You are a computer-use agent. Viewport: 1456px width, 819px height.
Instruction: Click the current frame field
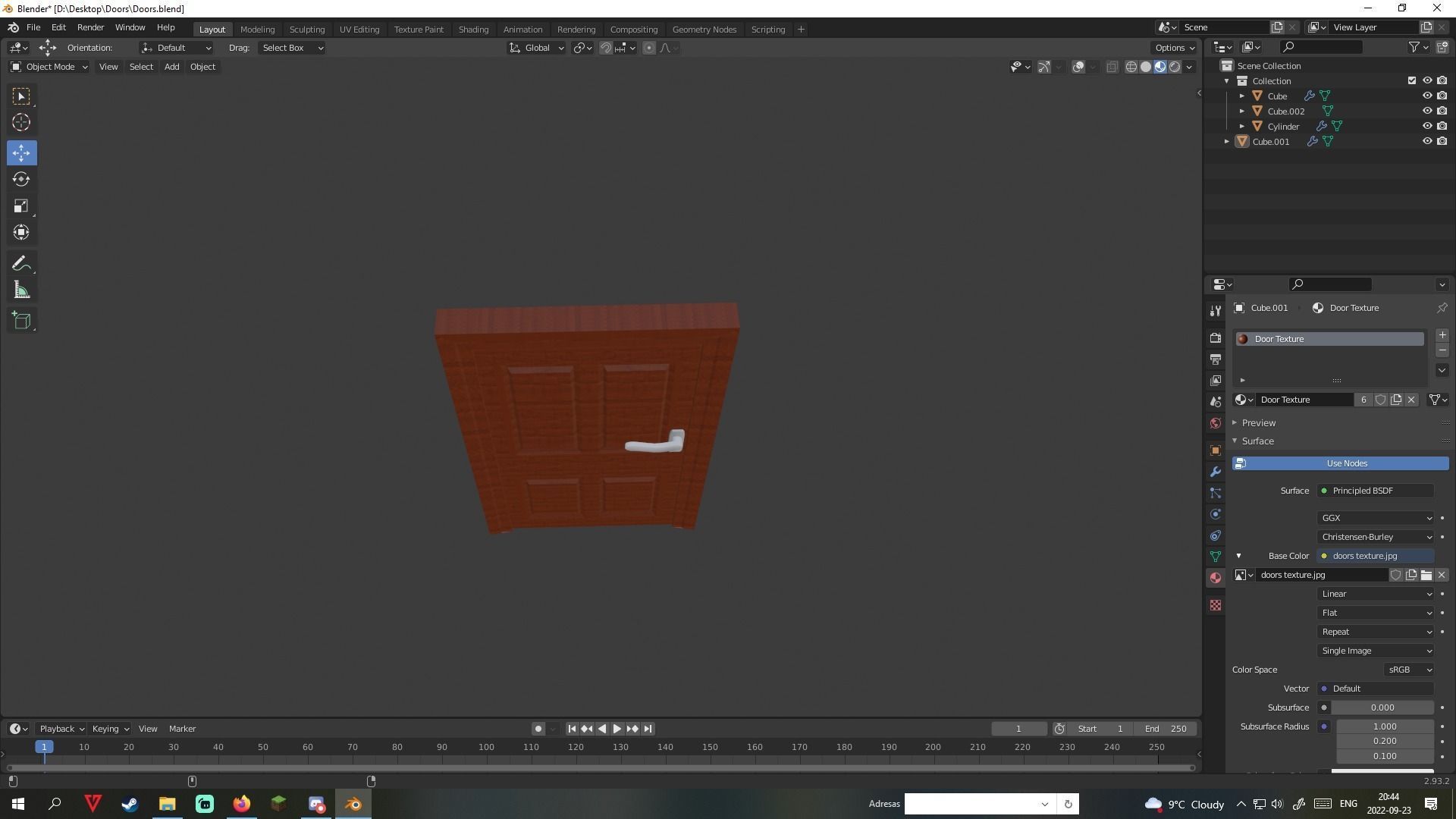coord(1018,729)
